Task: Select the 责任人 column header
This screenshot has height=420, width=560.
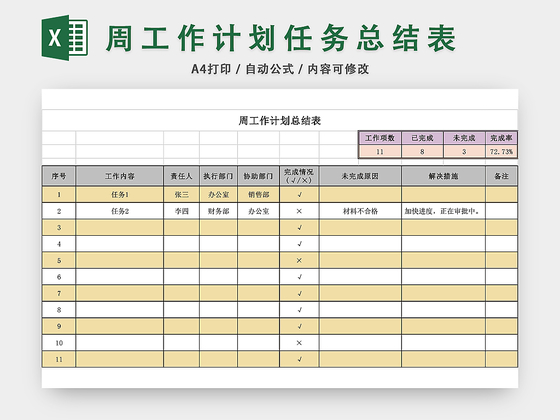Action: pos(181,176)
